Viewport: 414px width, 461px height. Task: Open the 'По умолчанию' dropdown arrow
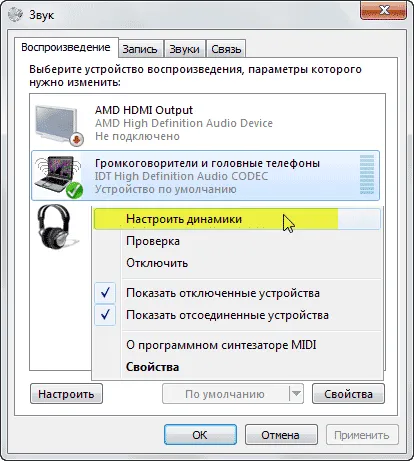[x=296, y=394]
